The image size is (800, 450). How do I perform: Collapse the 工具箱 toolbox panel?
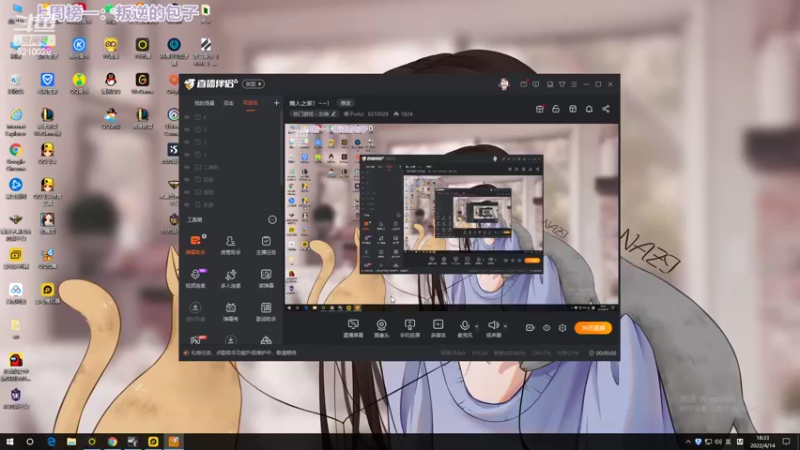(272, 220)
